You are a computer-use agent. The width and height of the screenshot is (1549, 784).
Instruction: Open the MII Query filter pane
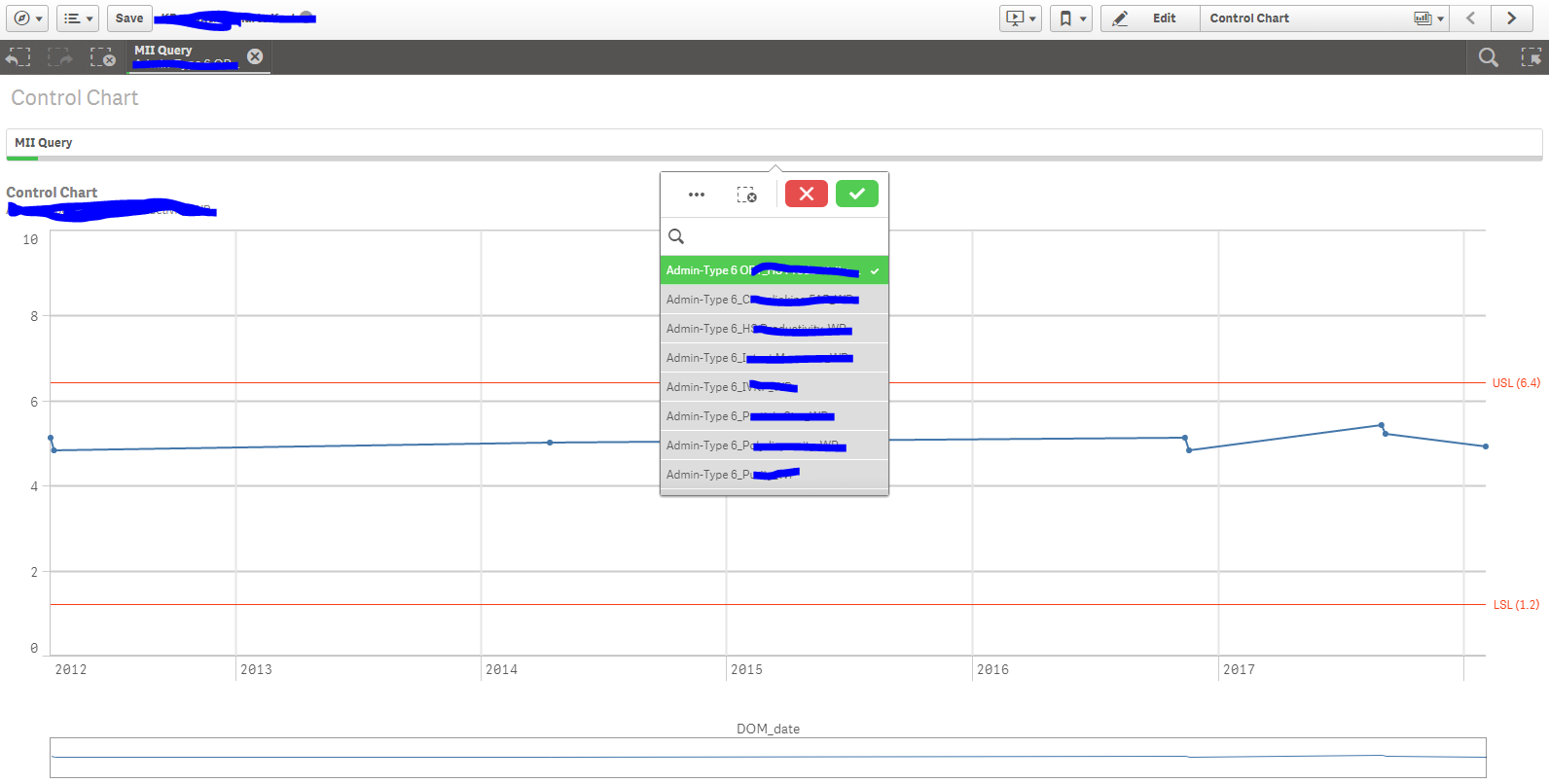(774, 143)
